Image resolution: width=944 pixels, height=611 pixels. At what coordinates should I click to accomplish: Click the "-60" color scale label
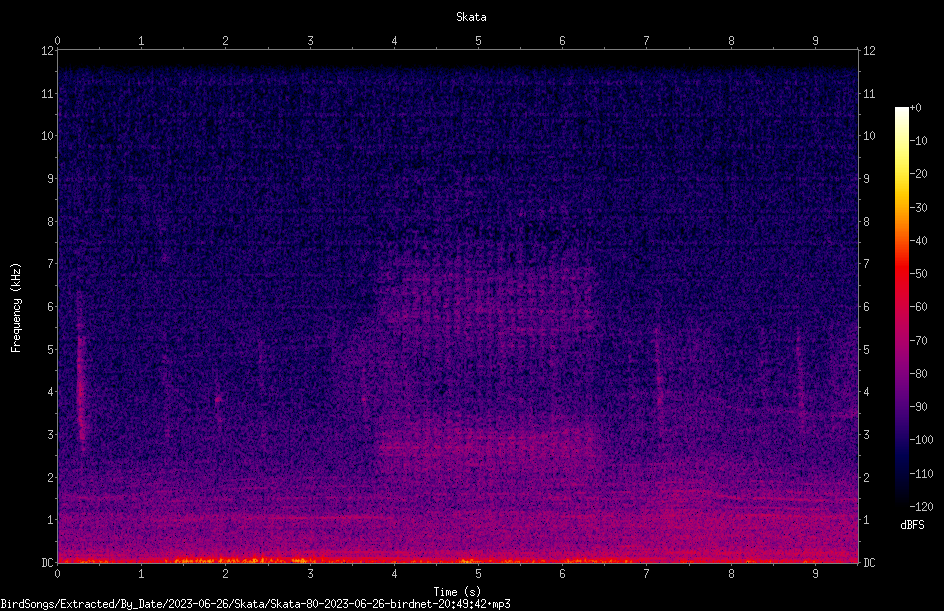[x=918, y=307]
